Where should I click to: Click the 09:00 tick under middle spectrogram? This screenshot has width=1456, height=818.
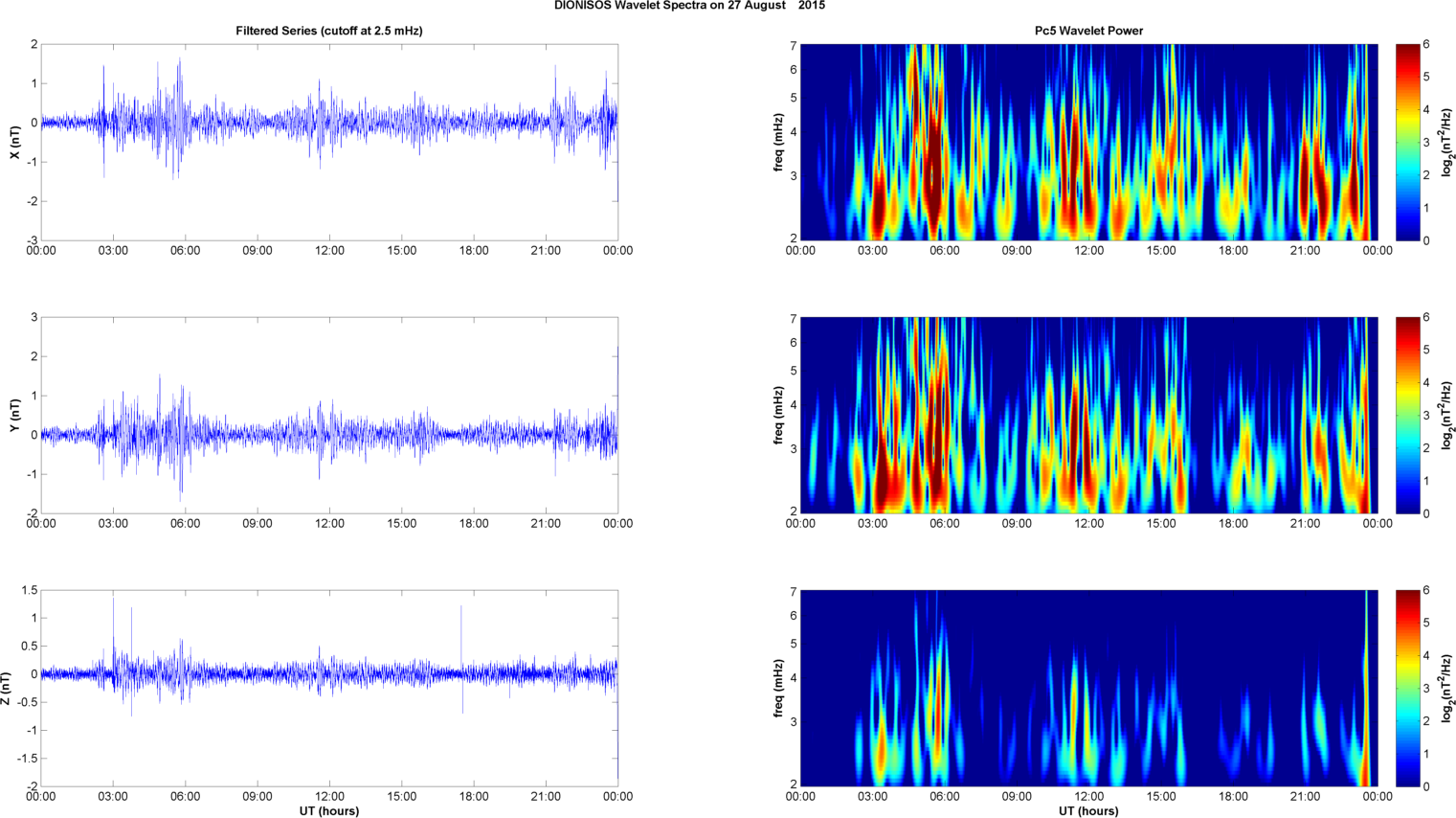point(1017,524)
